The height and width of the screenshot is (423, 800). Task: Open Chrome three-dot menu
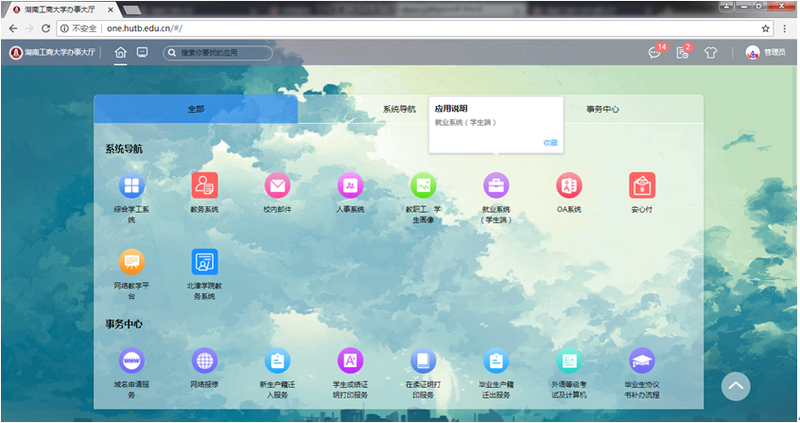785,29
